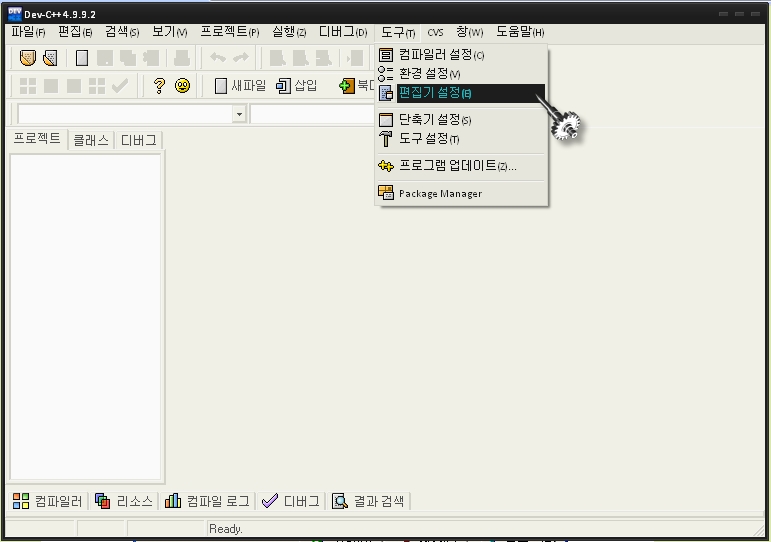Viewport: 771px width, 542px height.
Task: Click the Package Manager icon
Action: tap(386, 193)
